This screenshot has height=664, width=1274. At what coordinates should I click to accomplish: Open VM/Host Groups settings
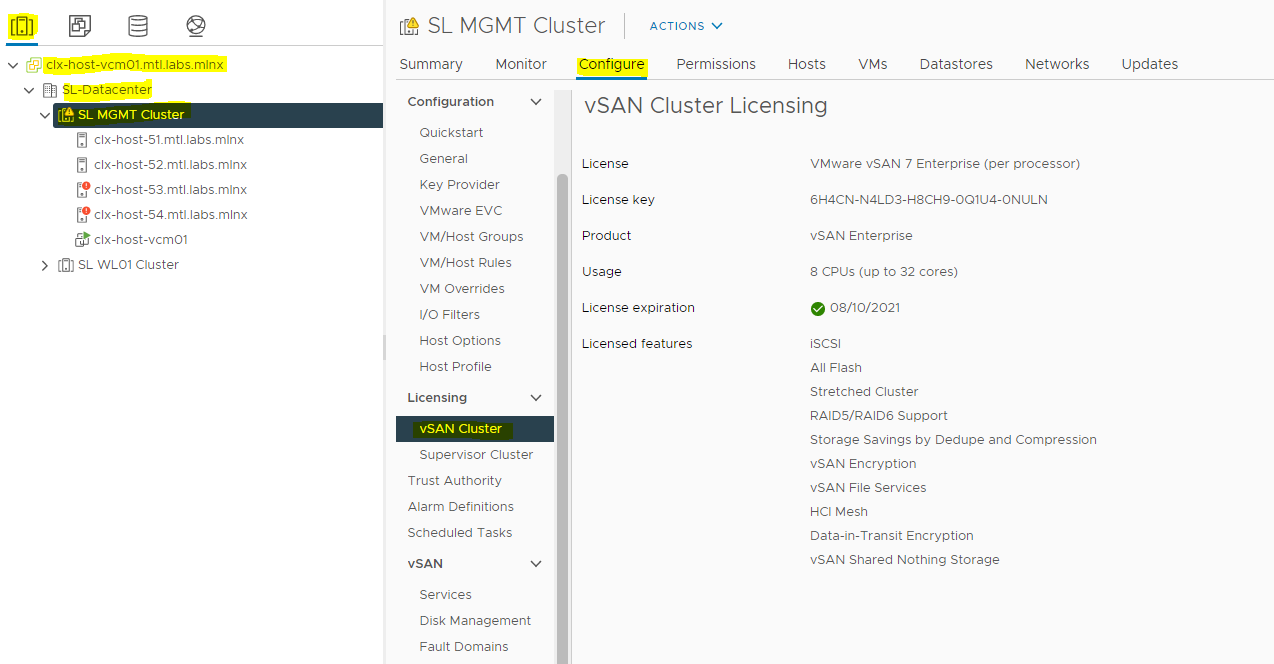click(472, 237)
